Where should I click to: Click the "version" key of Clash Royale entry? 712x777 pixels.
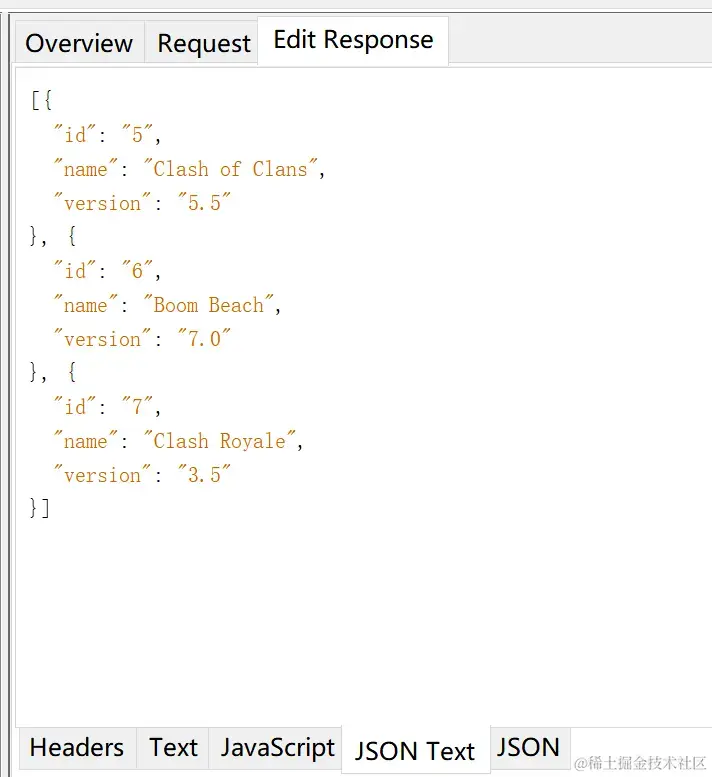102,474
